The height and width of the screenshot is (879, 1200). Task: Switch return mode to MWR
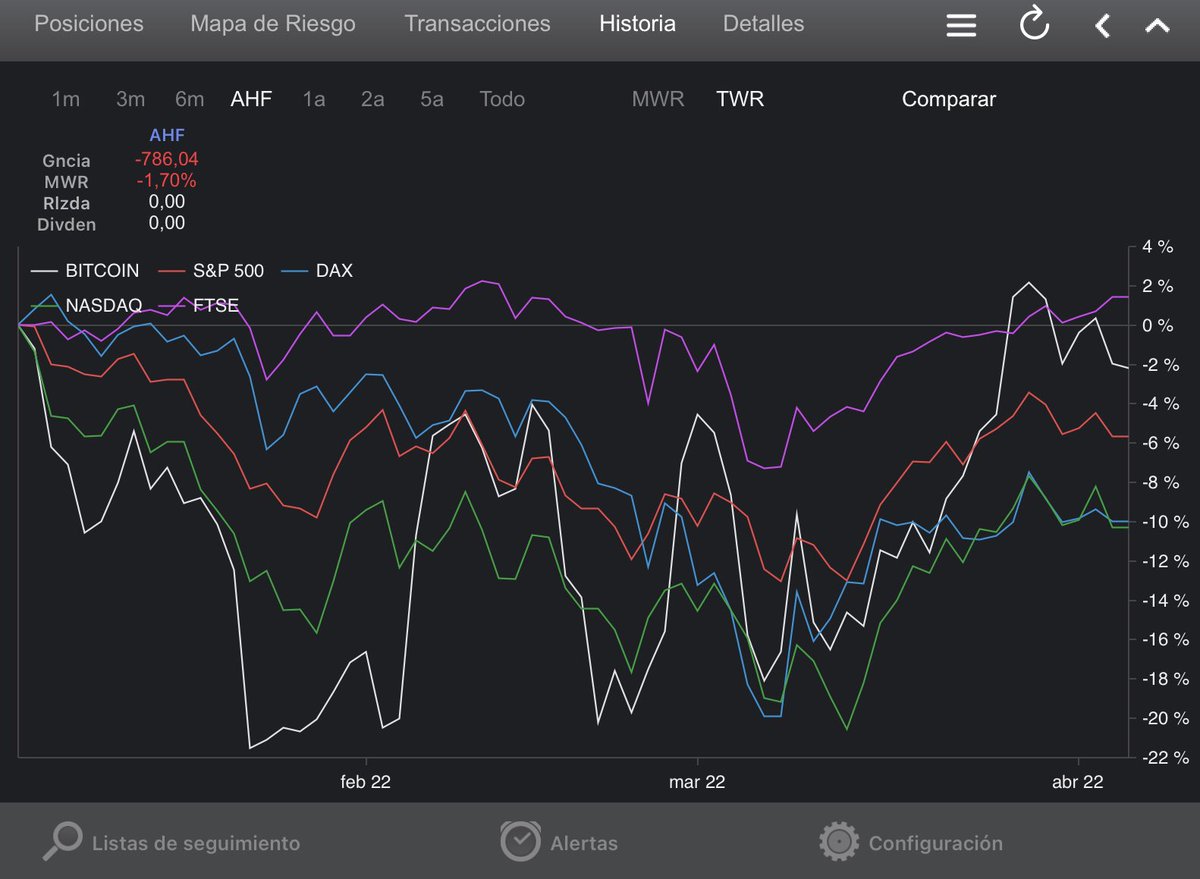pyautogui.click(x=658, y=99)
